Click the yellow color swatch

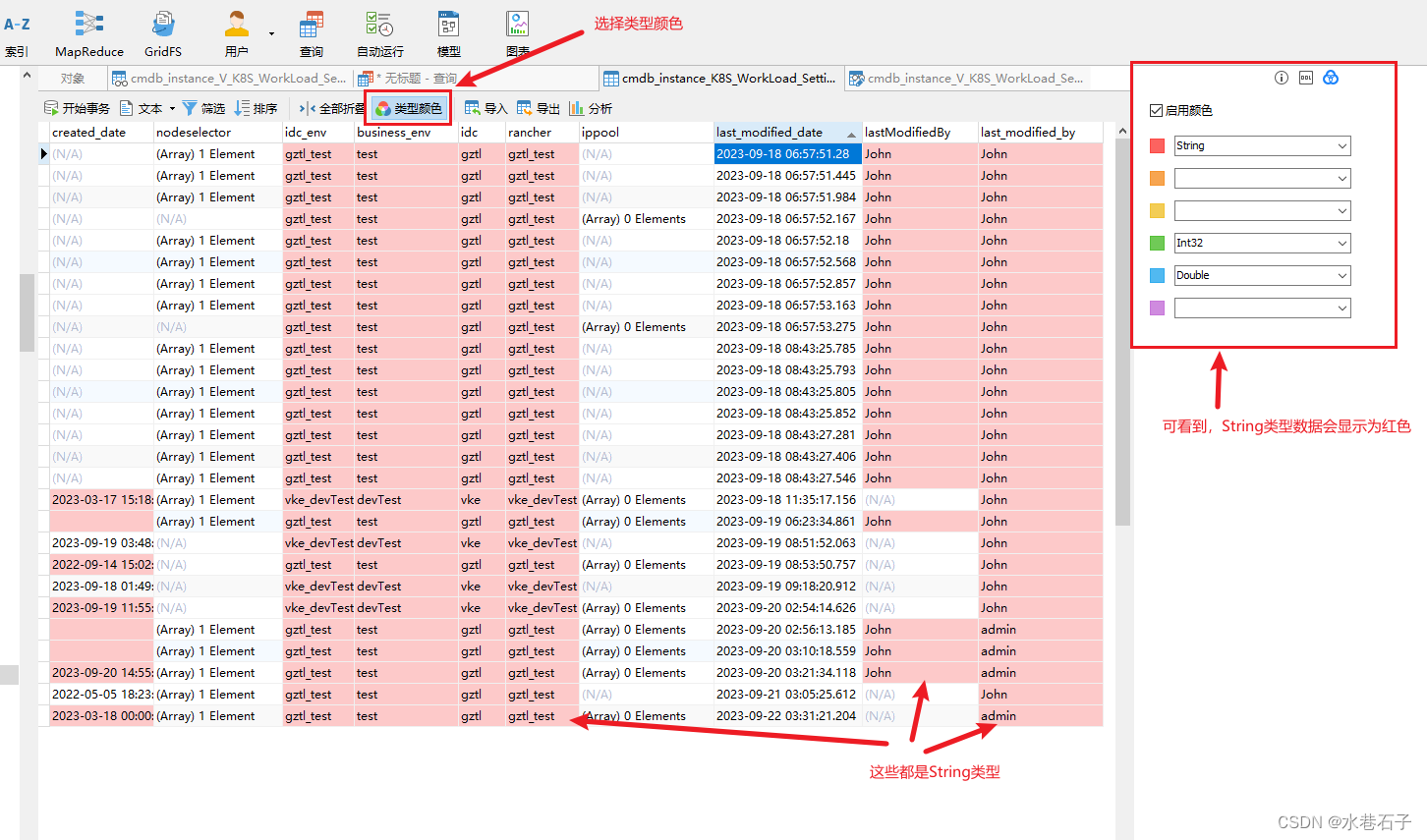click(x=1157, y=210)
